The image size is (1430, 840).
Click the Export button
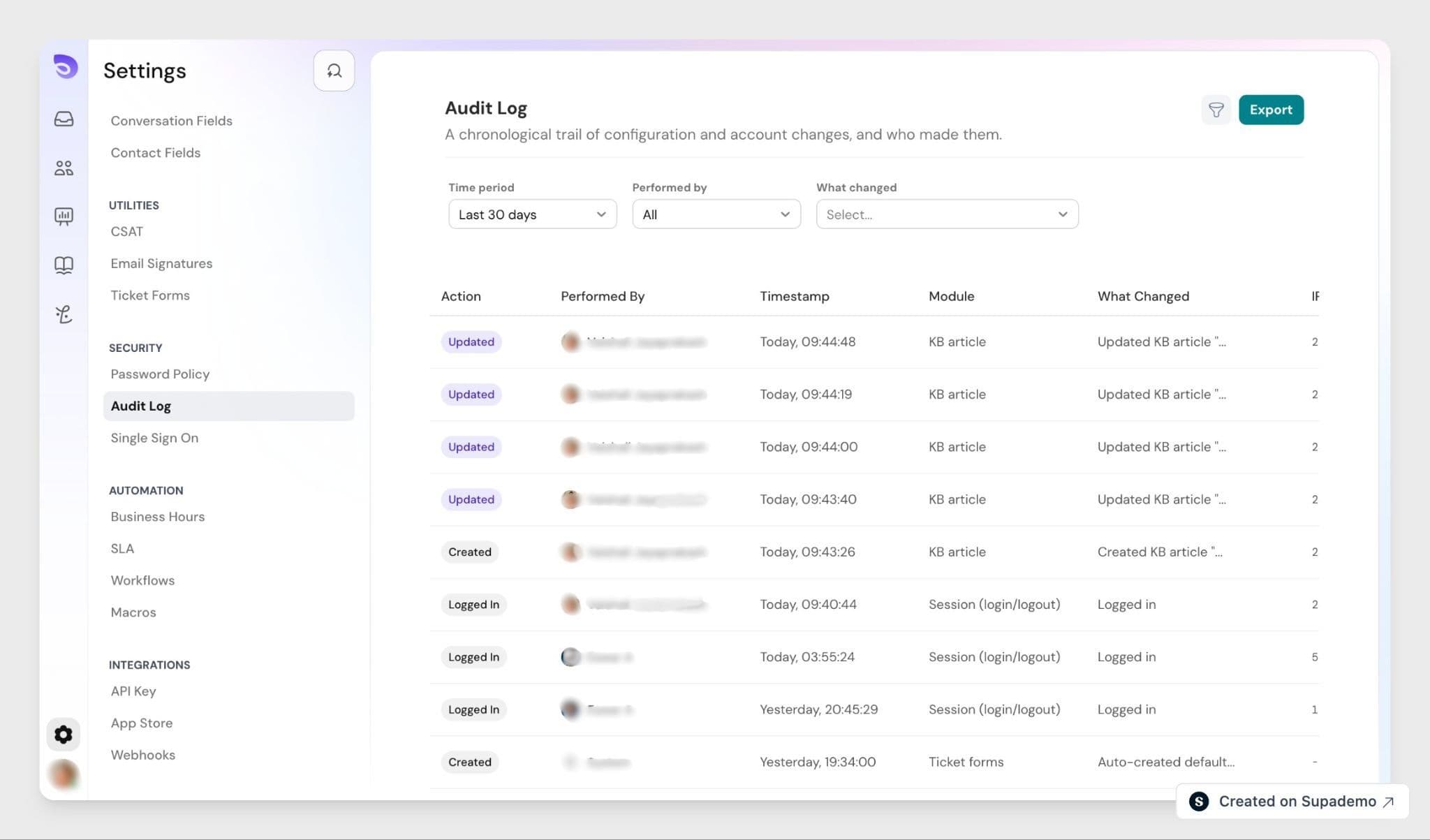[1271, 110]
